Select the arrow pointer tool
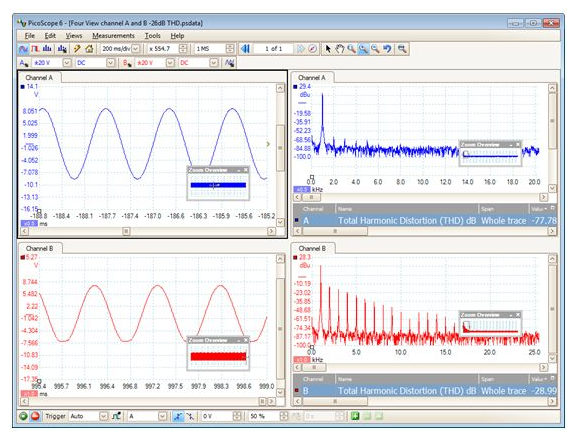578x432 pixels. coord(328,49)
